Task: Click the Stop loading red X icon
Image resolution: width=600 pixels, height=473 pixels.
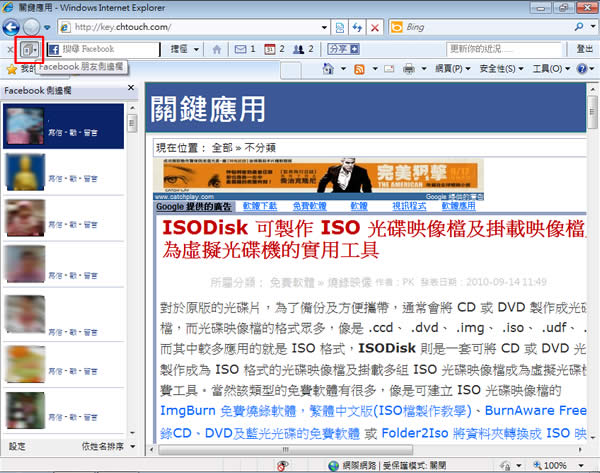Action: (374, 27)
